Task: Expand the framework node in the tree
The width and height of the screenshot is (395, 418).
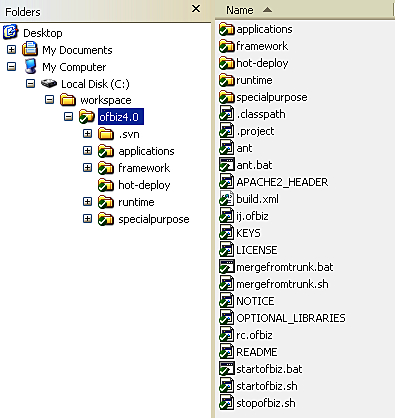Action: pyautogui.click(x=87, y=168)
